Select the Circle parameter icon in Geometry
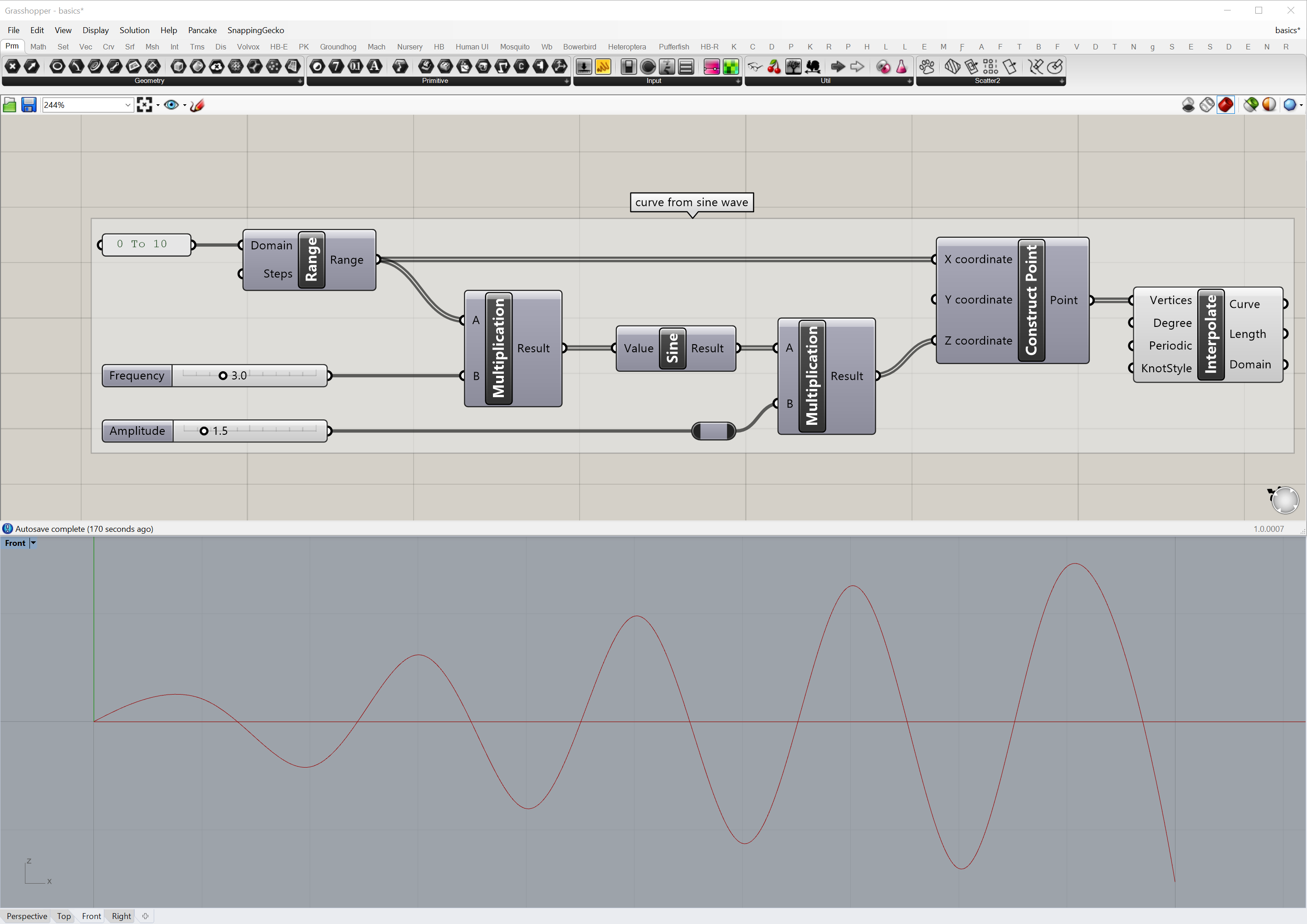Image resolution: width=1307 pixels, height=924 pixels. [57, 67]
